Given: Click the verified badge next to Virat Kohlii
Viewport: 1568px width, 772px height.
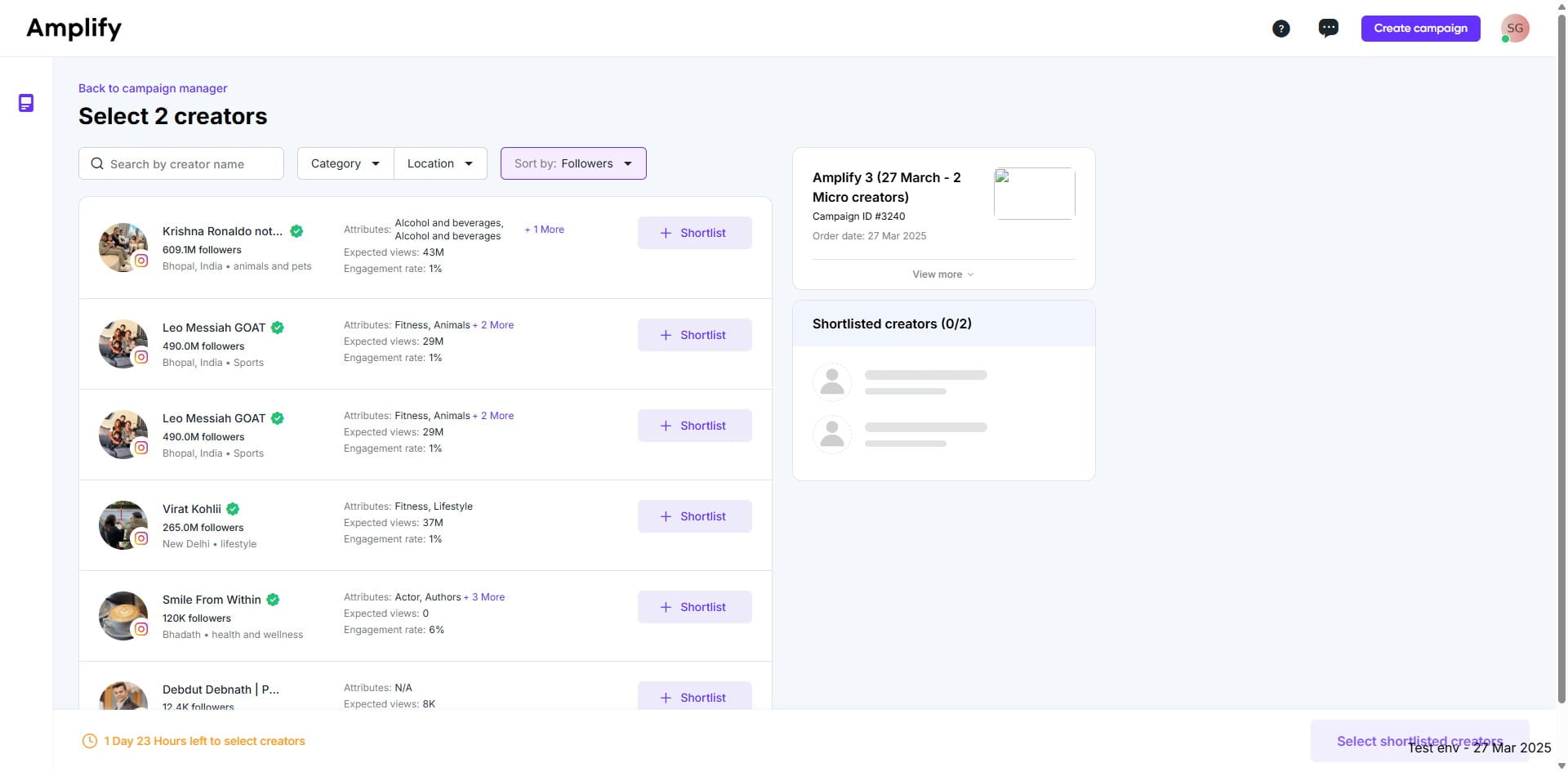Looking at the screenshot, I should [232, 509].
